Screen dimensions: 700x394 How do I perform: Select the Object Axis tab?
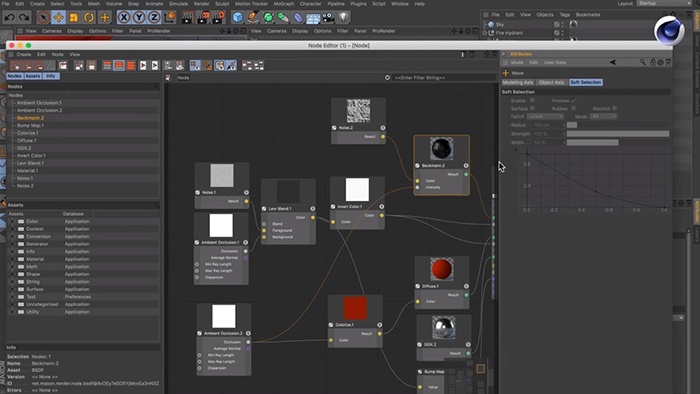tap(551, 83)
